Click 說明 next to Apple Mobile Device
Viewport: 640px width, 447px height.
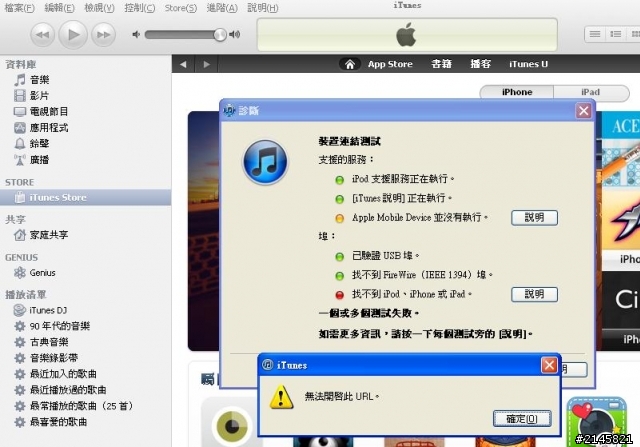coord(534,218)
